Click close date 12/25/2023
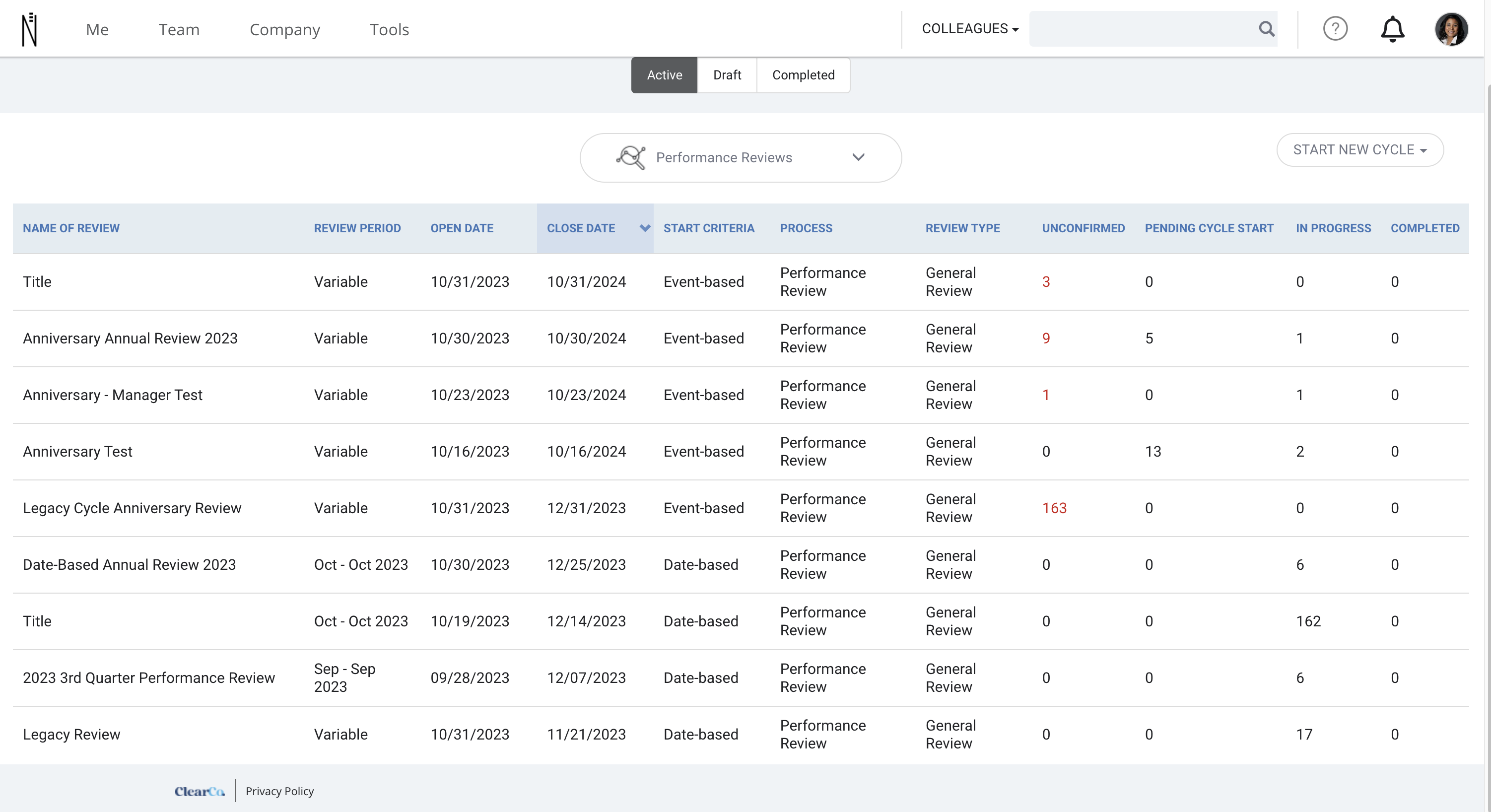The image size is (1491, 812). tap(586, 565)
